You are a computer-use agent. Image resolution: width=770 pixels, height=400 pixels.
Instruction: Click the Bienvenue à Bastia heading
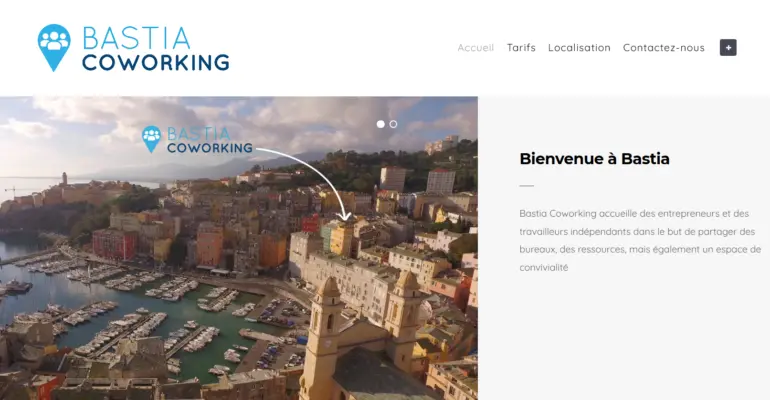pyautogui.click(x=594, y=159)
